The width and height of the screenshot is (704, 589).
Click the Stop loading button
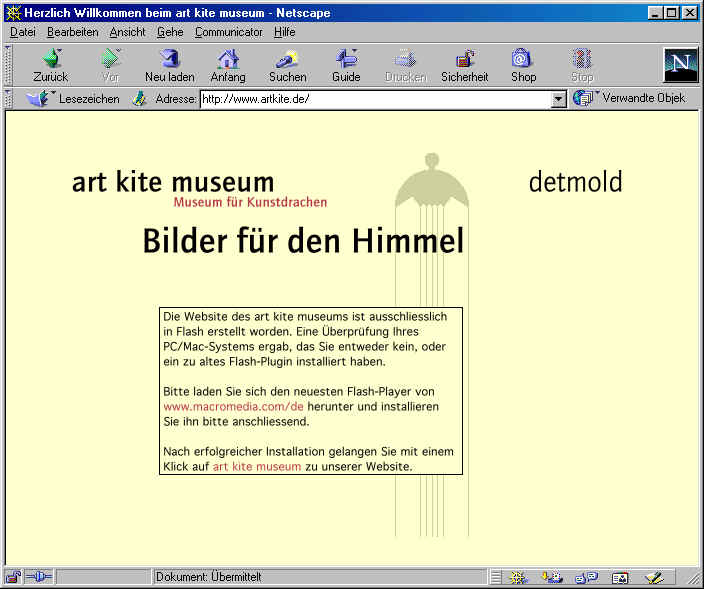point(582,66)
